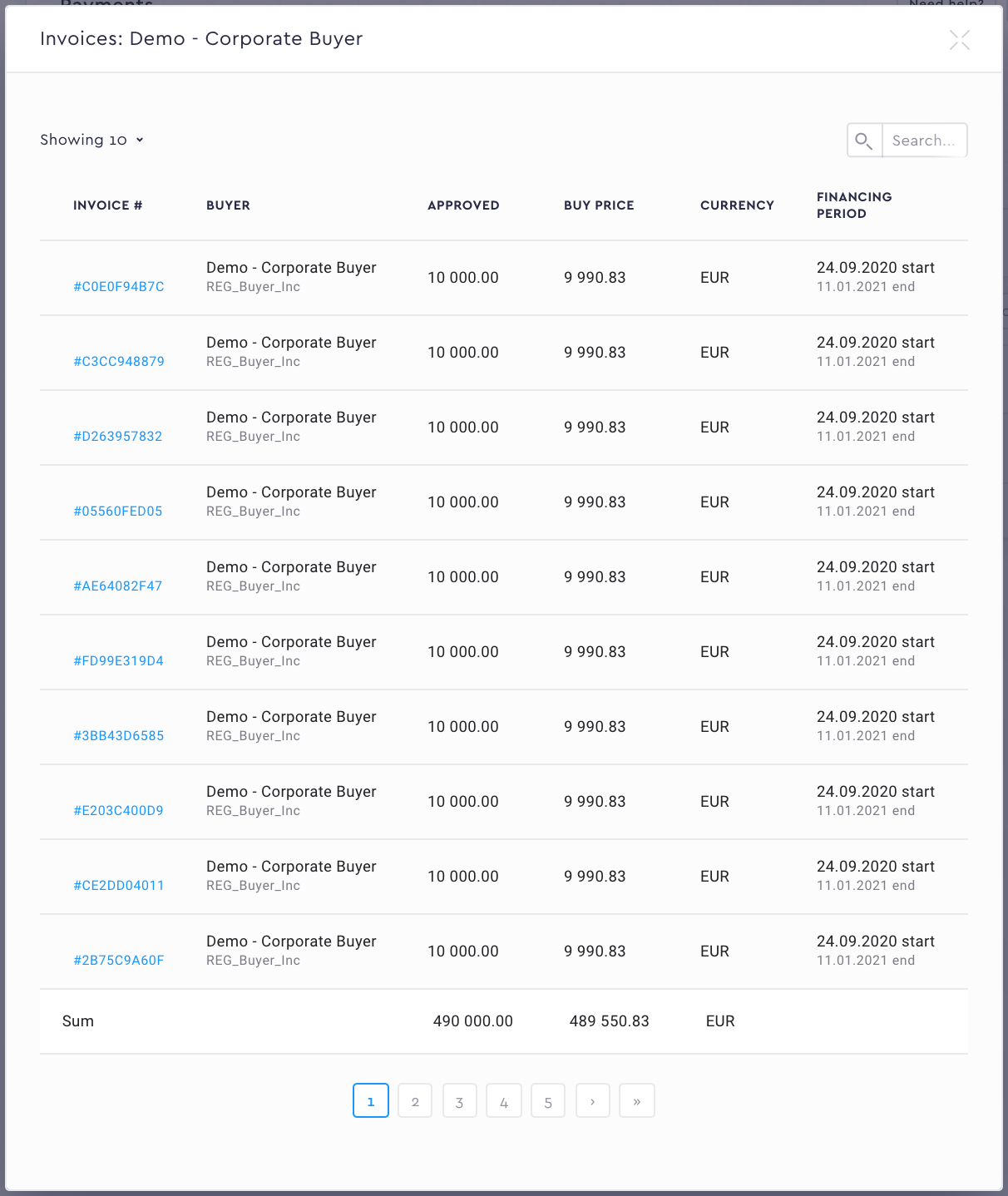Image resolution: width=1008 pixels, height=1196 pixels.
Task: Open invoice #D263957832
Action: point(118,437)
